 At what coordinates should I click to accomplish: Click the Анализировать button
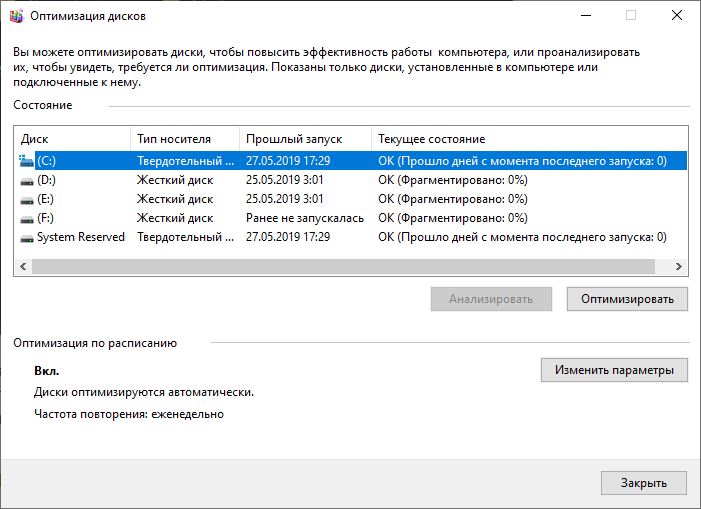pyautogui.click(x=491, y=299)
